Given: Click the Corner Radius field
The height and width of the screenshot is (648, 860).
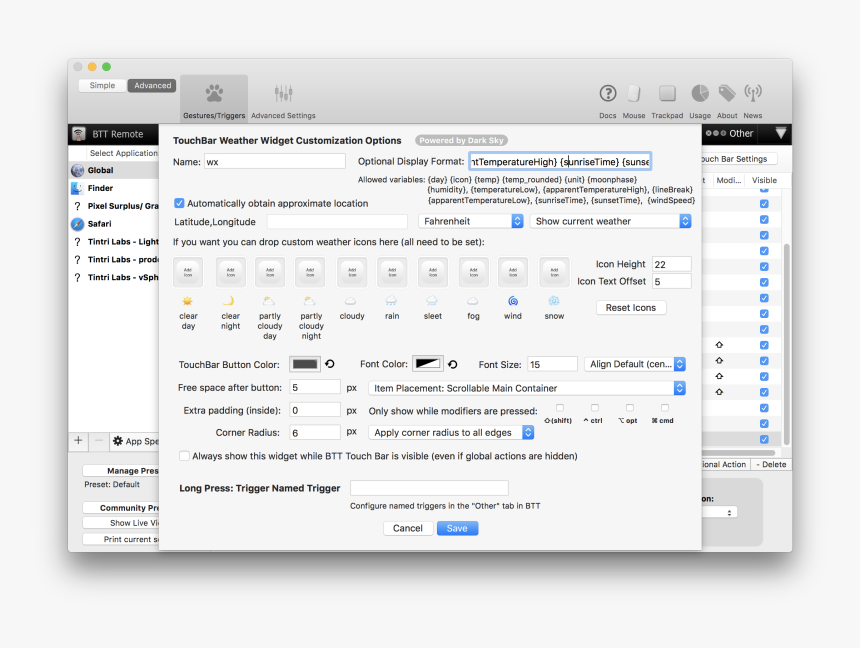Looking at the screenshot, I should [315, 433].
